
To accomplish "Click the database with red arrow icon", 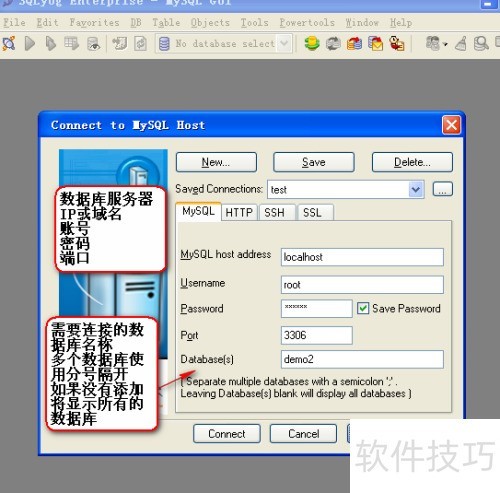I will [x=354, y=43].
